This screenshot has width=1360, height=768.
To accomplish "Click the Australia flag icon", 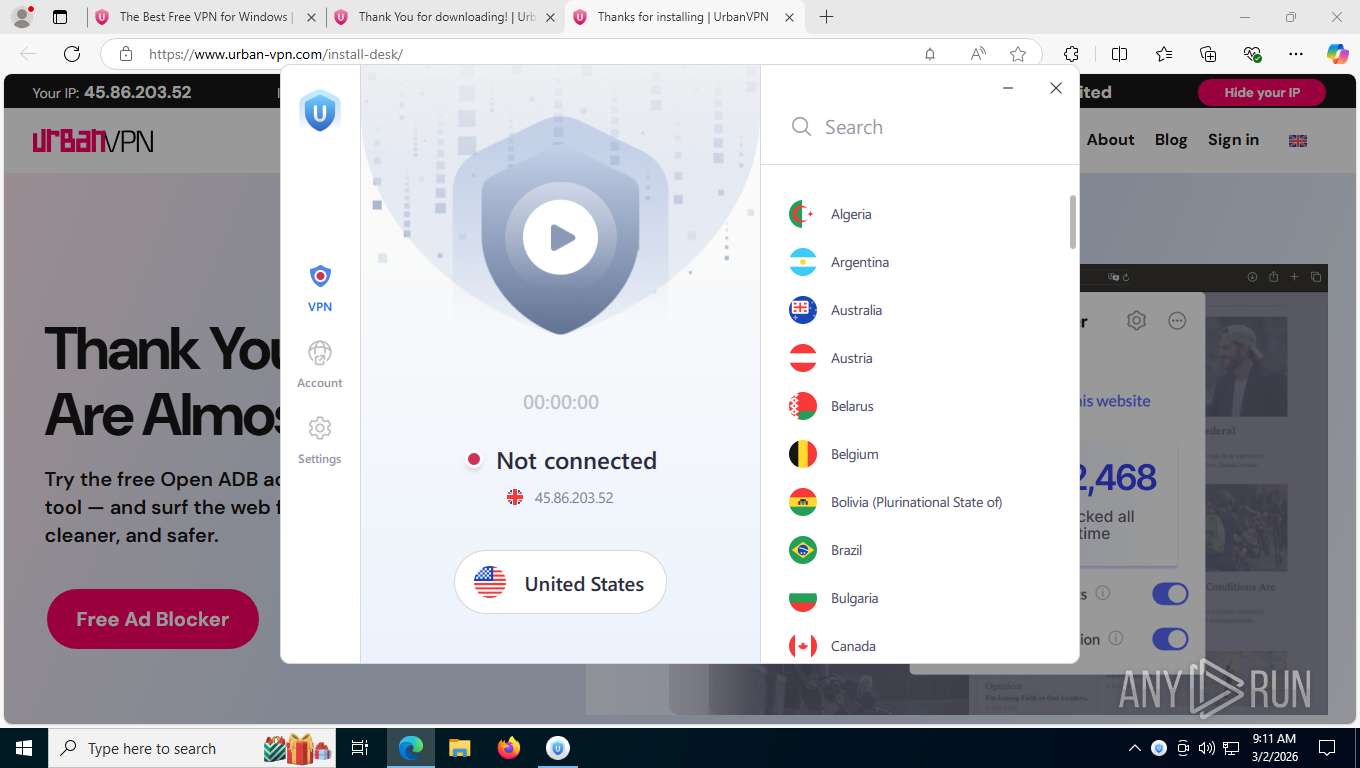I will pos(803,310).
